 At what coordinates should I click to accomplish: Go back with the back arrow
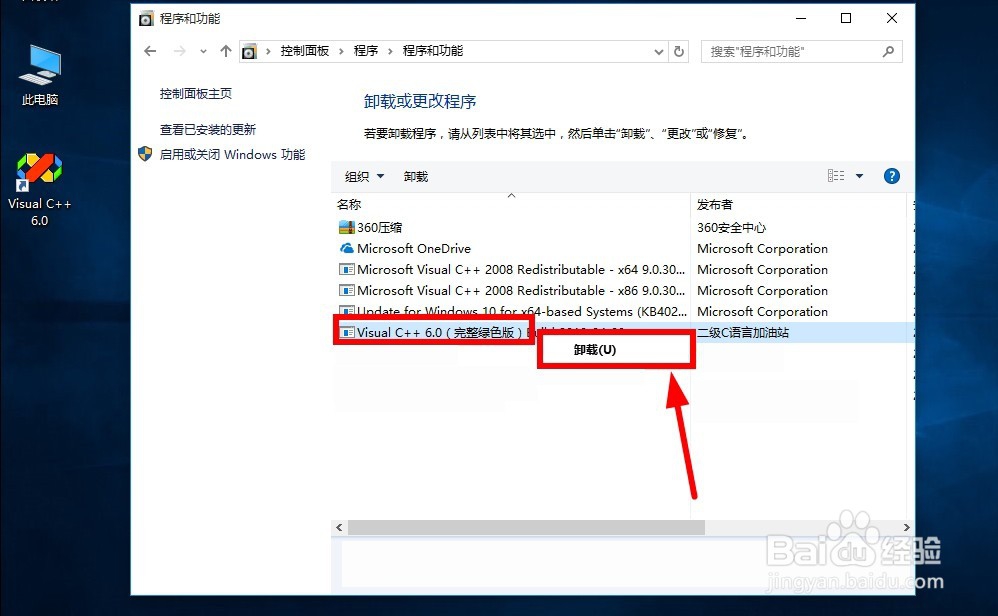pos(150,51)
